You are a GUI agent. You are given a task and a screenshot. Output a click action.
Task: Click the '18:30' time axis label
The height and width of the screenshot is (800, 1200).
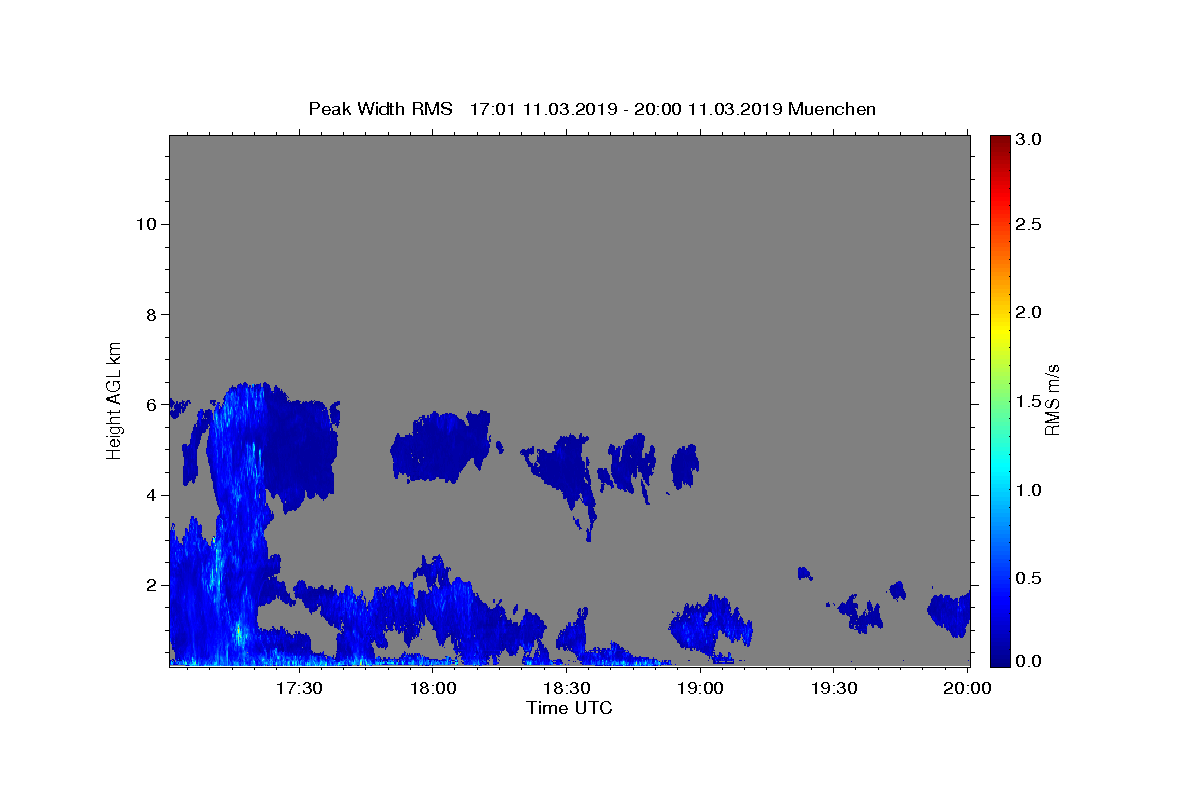point(566,689)
